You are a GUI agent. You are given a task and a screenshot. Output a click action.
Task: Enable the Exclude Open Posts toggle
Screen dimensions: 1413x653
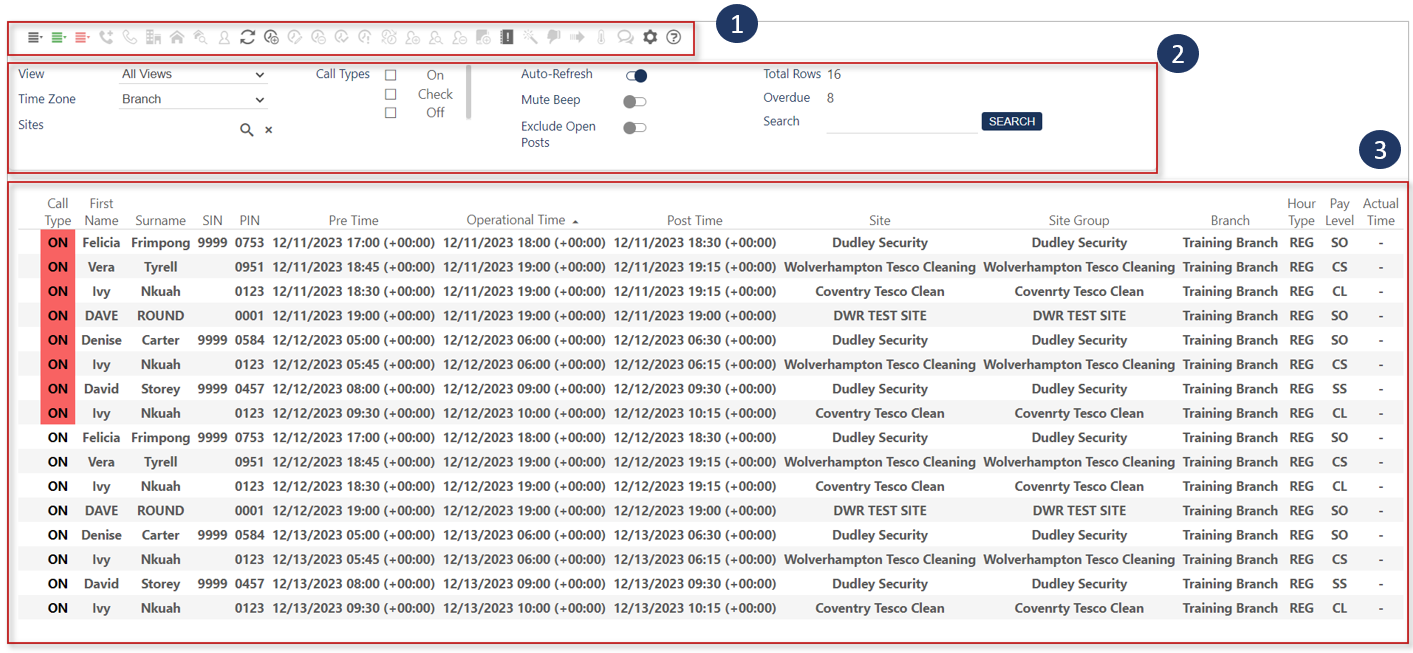click(x=634, y=127)
